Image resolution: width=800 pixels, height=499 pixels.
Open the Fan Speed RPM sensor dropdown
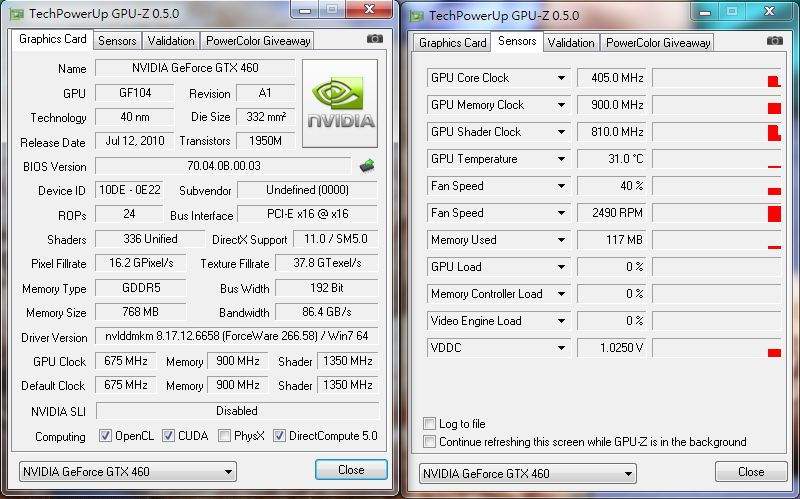(561, 213)
